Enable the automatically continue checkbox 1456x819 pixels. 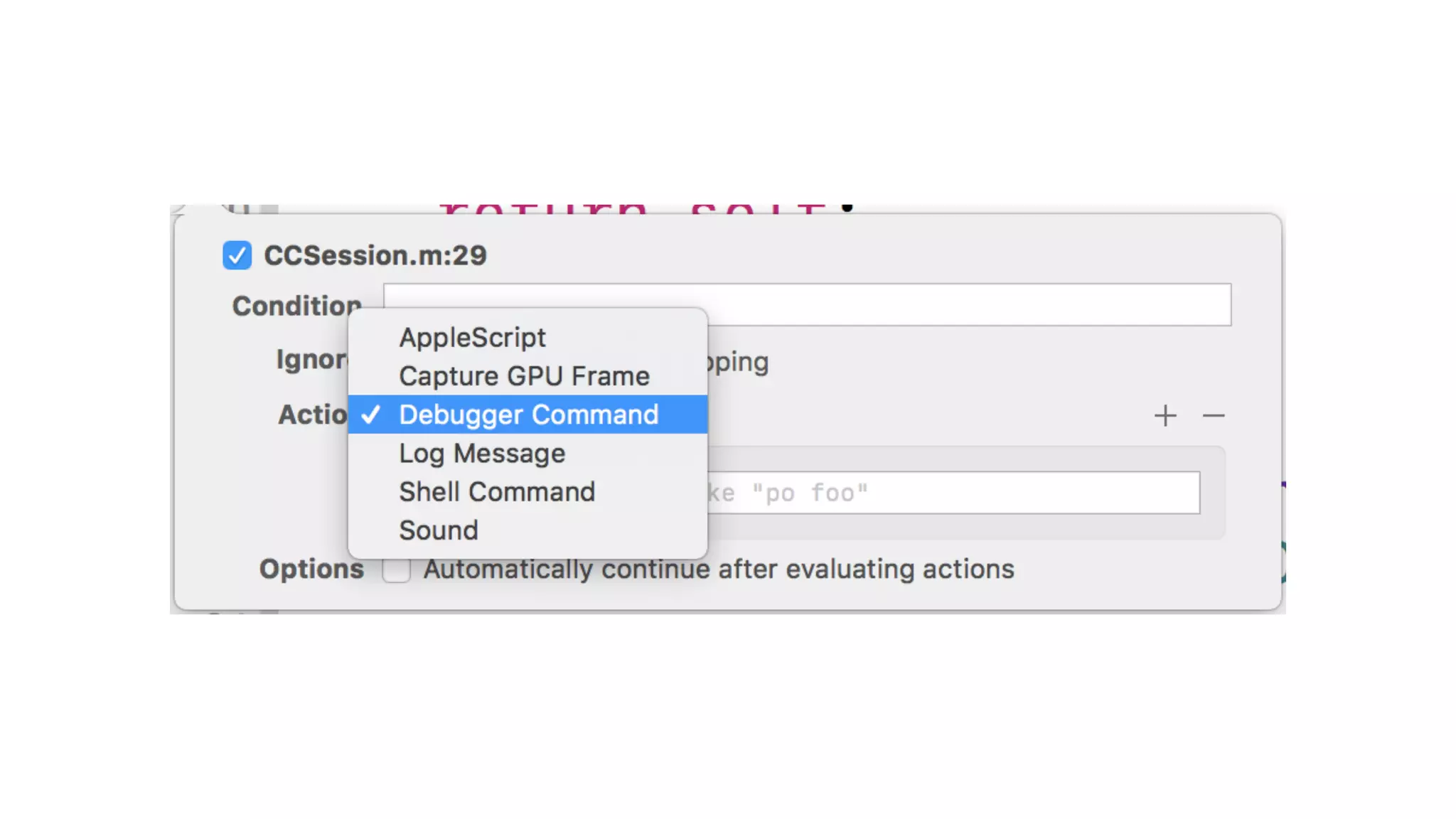(396, 569)
